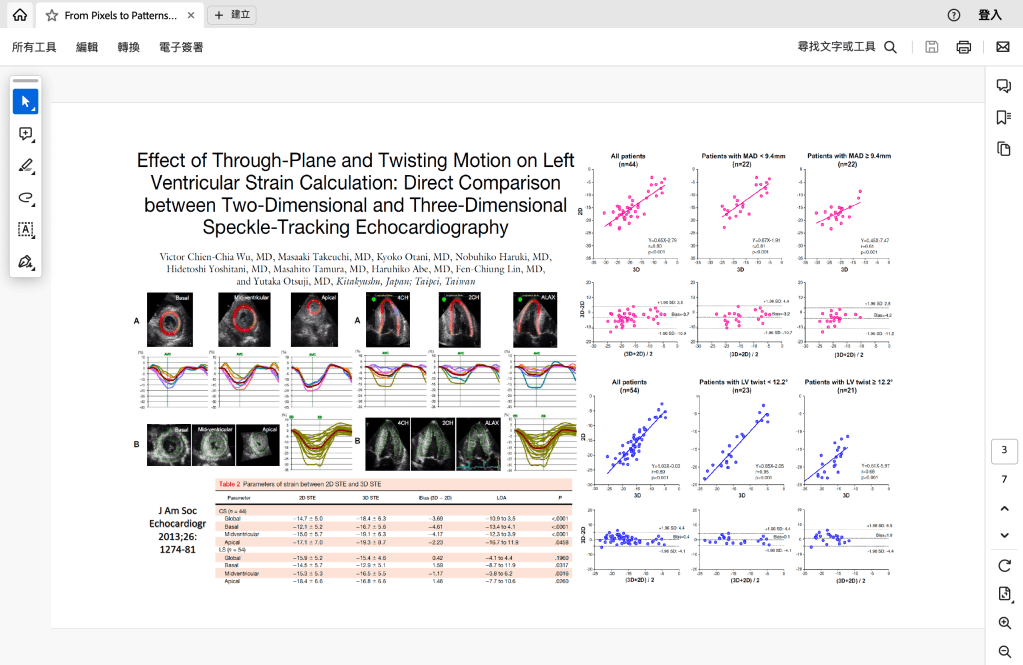Image resolution: width=1023 pixels, height=665 pixels.
Task: Star the From Pixels to Patterns tab
Action: click(x=52, y=16)
